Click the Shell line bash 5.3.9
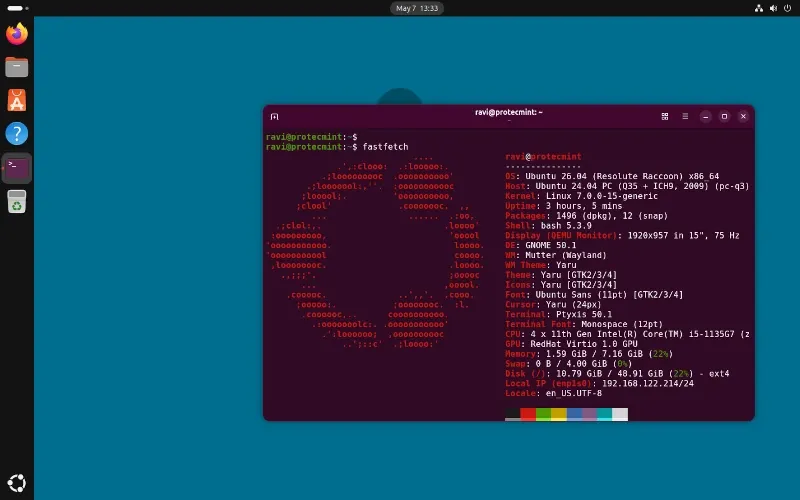 [548, 226]
